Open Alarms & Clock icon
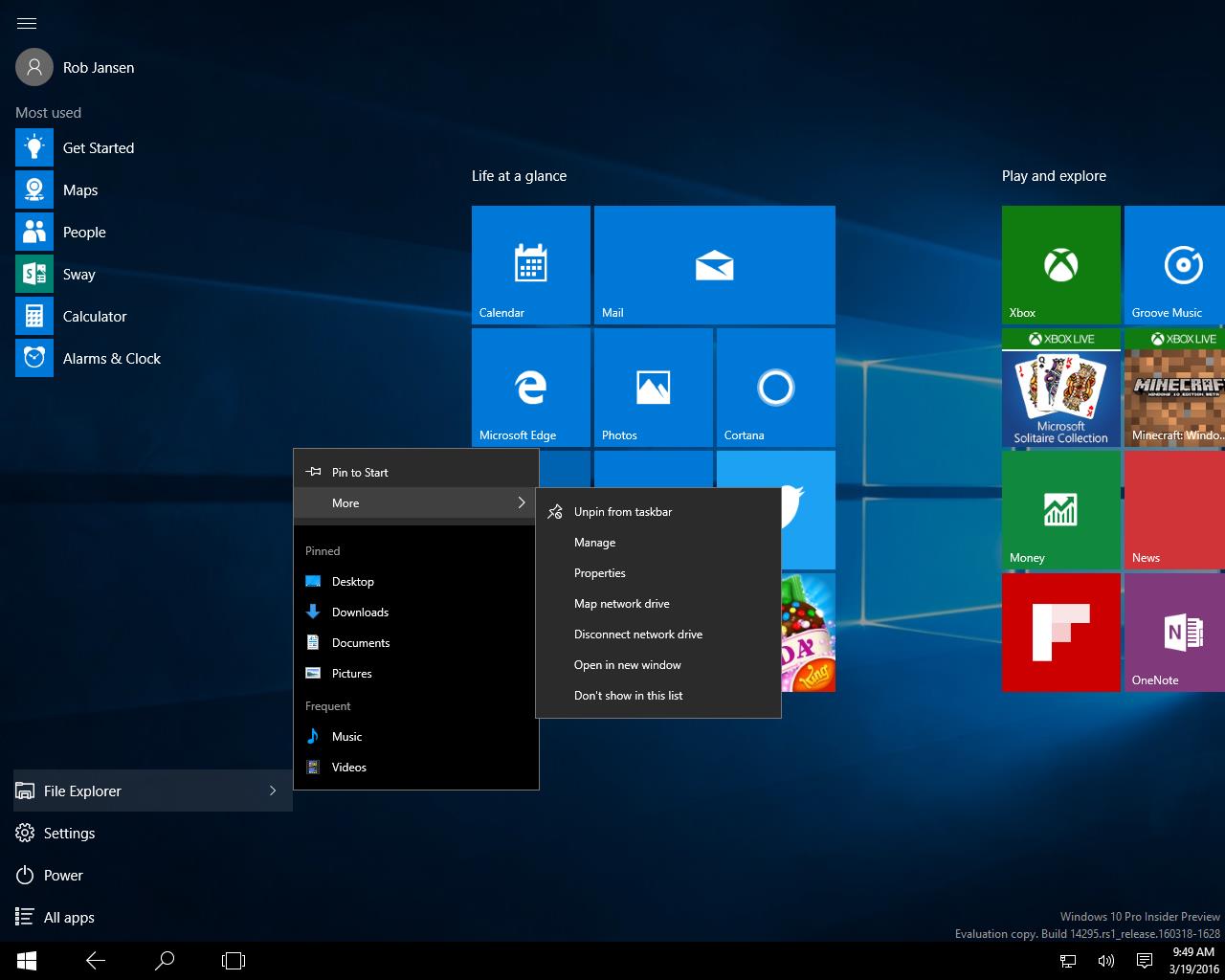The image size is (1225, 980). pos(34,359)
